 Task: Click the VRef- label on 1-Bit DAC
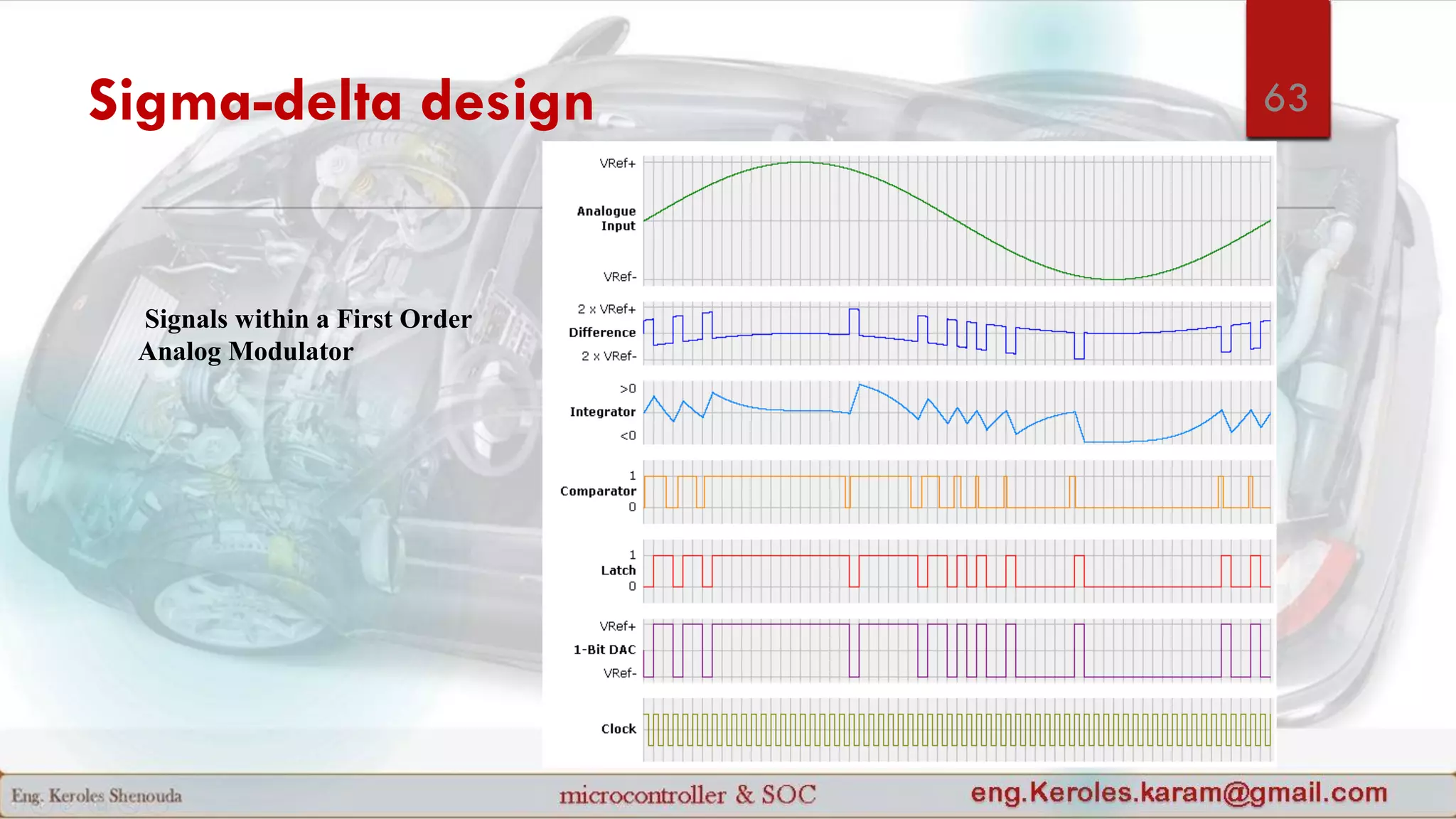click(619, 673)
